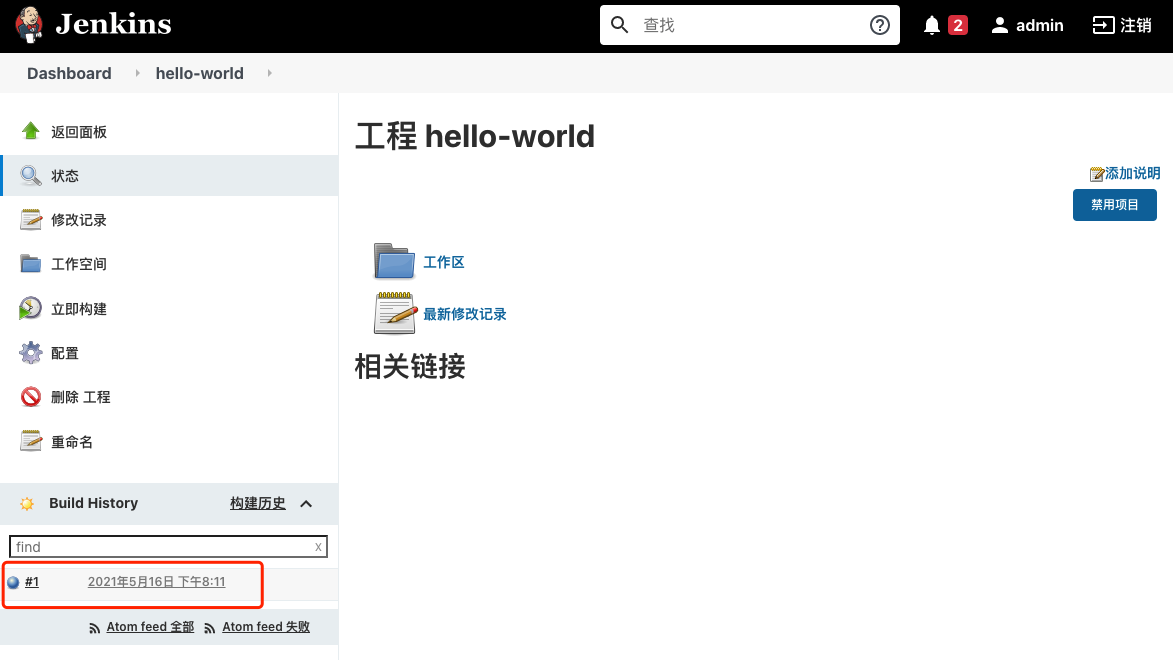This screenshot has height=660, width=1173.
Task: Click the 最新修改记录 notepad icon
Action: coord(393,312)
